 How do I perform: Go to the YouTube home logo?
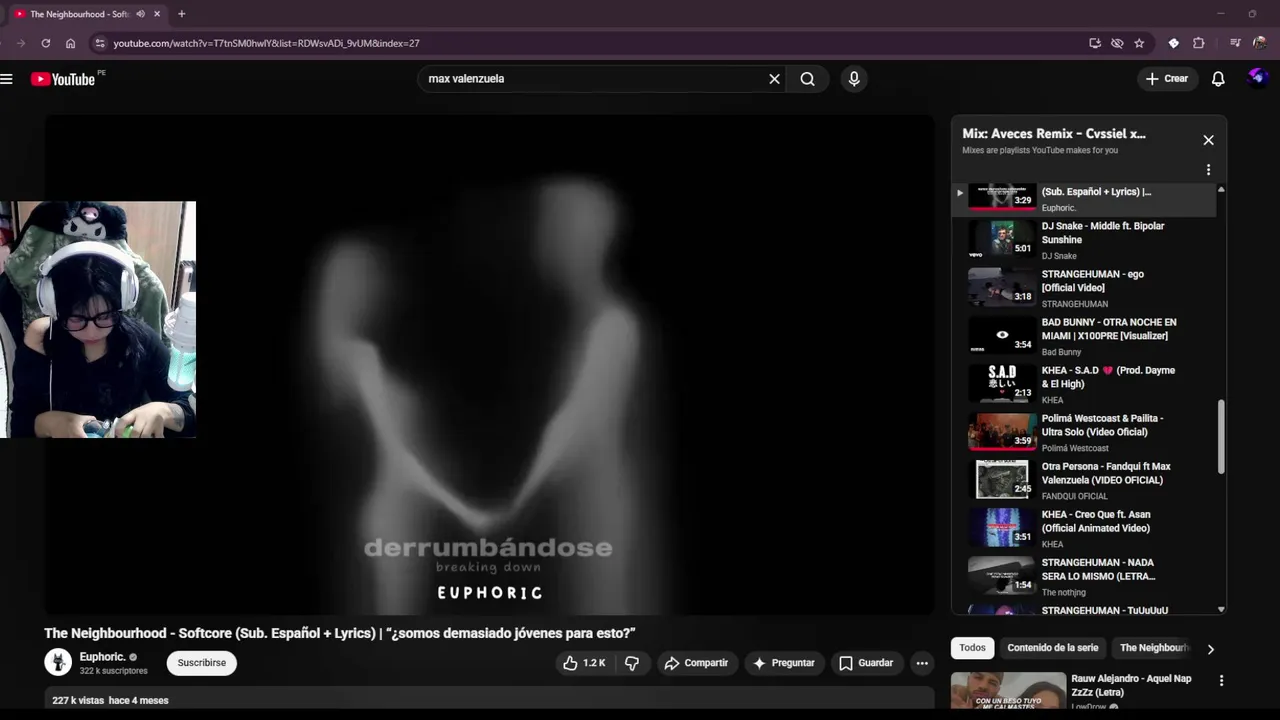click(63, 79)
